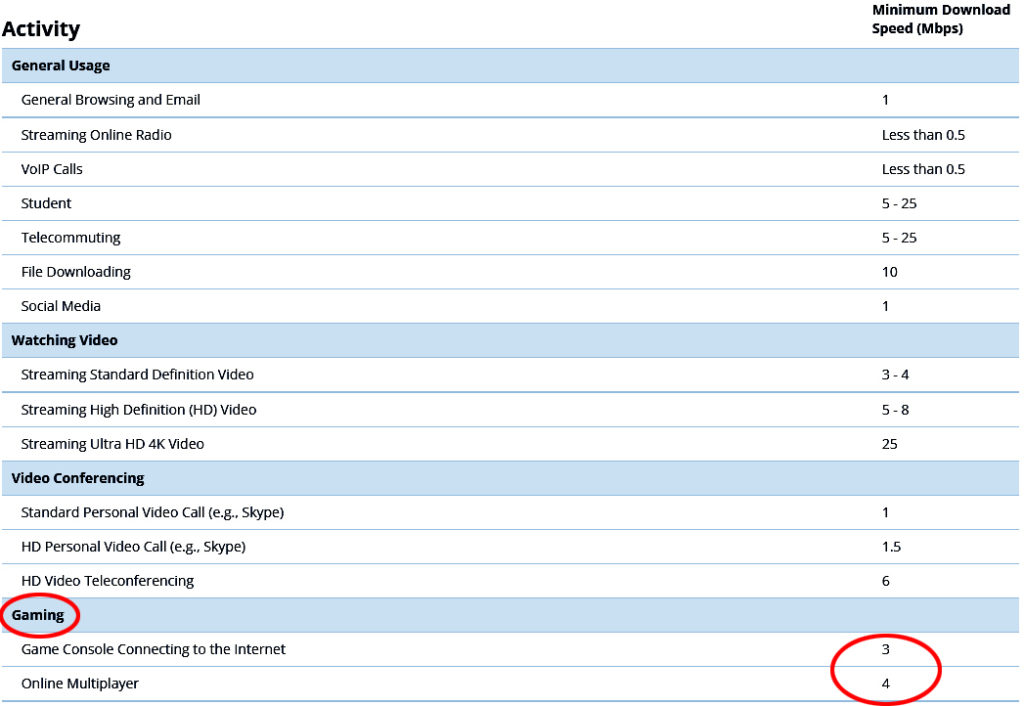The width and height of the screenshot is (1024, 706).
Task: Click Streaming Standard Definition Video row
Action: click(138, 375)
